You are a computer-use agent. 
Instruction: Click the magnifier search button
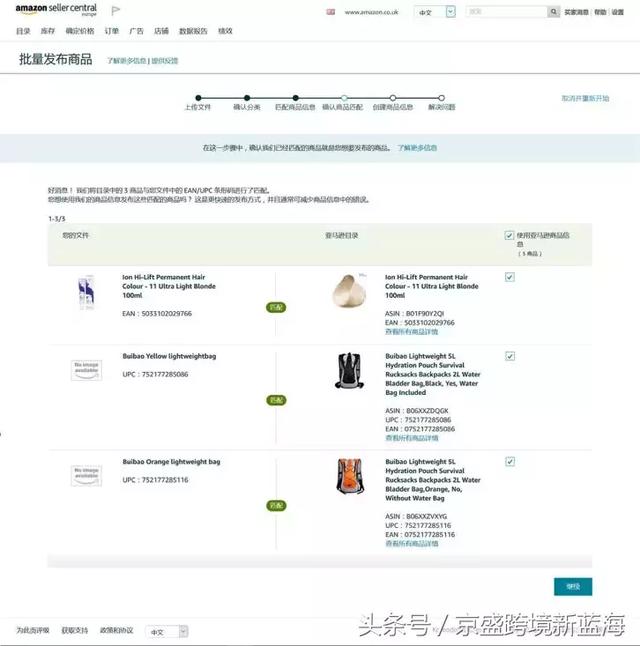[553, 12]
